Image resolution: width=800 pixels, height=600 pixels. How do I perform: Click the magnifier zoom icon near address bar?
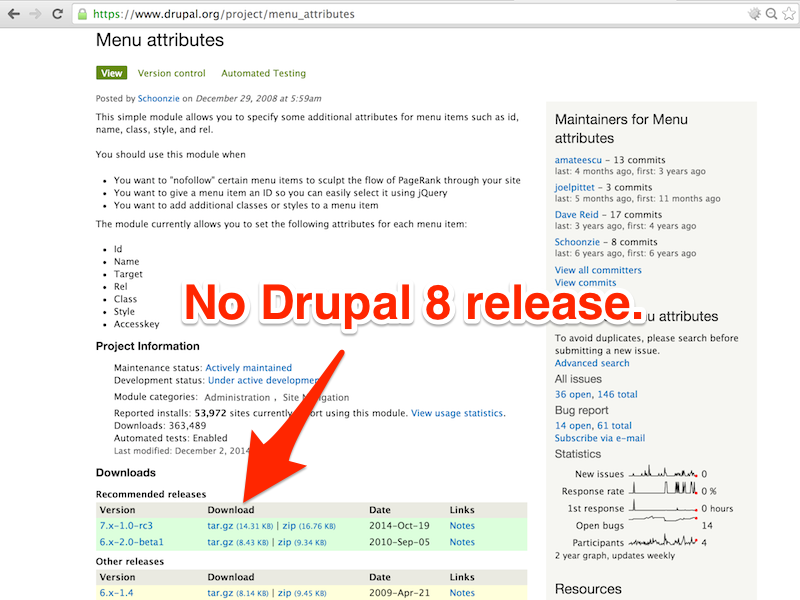click(772, 14)
